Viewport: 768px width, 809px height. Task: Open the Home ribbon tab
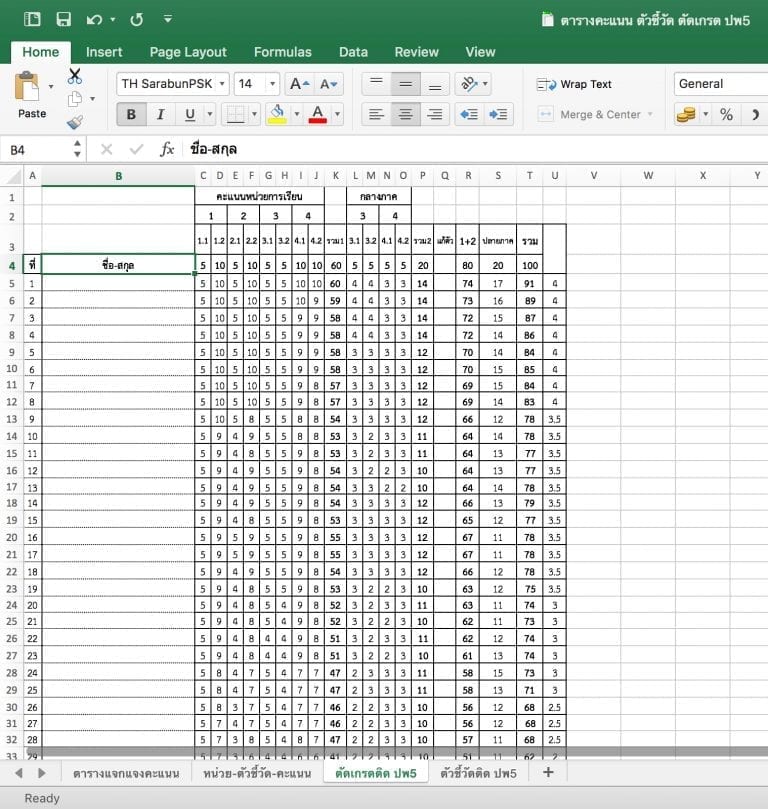pyautogui.click(x=41, y=52)
